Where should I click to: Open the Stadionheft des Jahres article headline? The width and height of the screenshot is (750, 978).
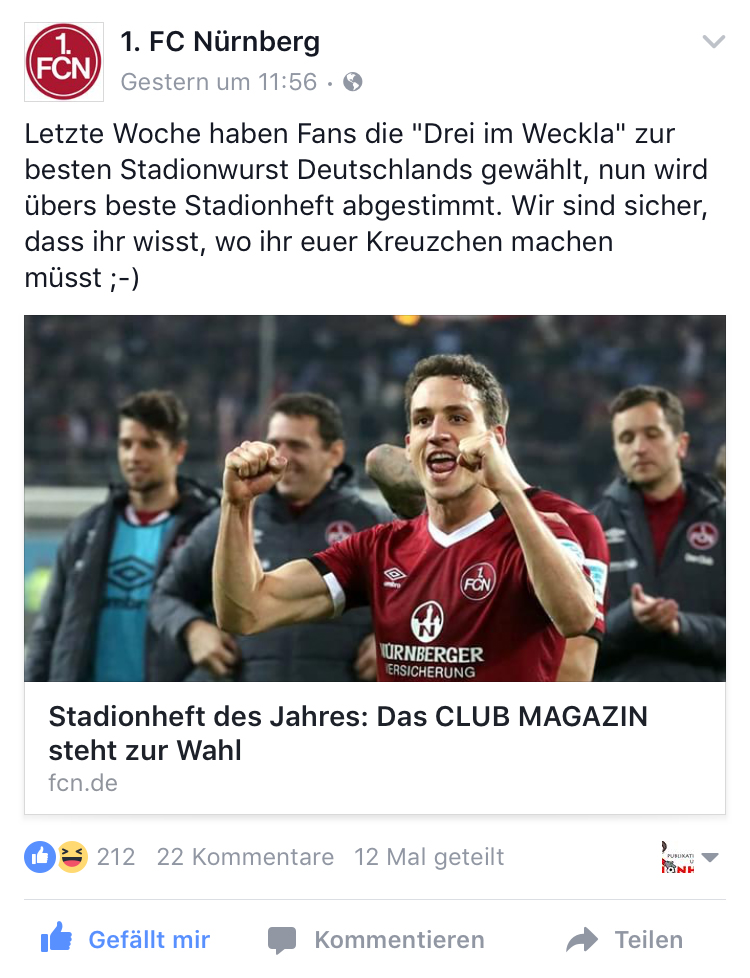tap(348, 733)
